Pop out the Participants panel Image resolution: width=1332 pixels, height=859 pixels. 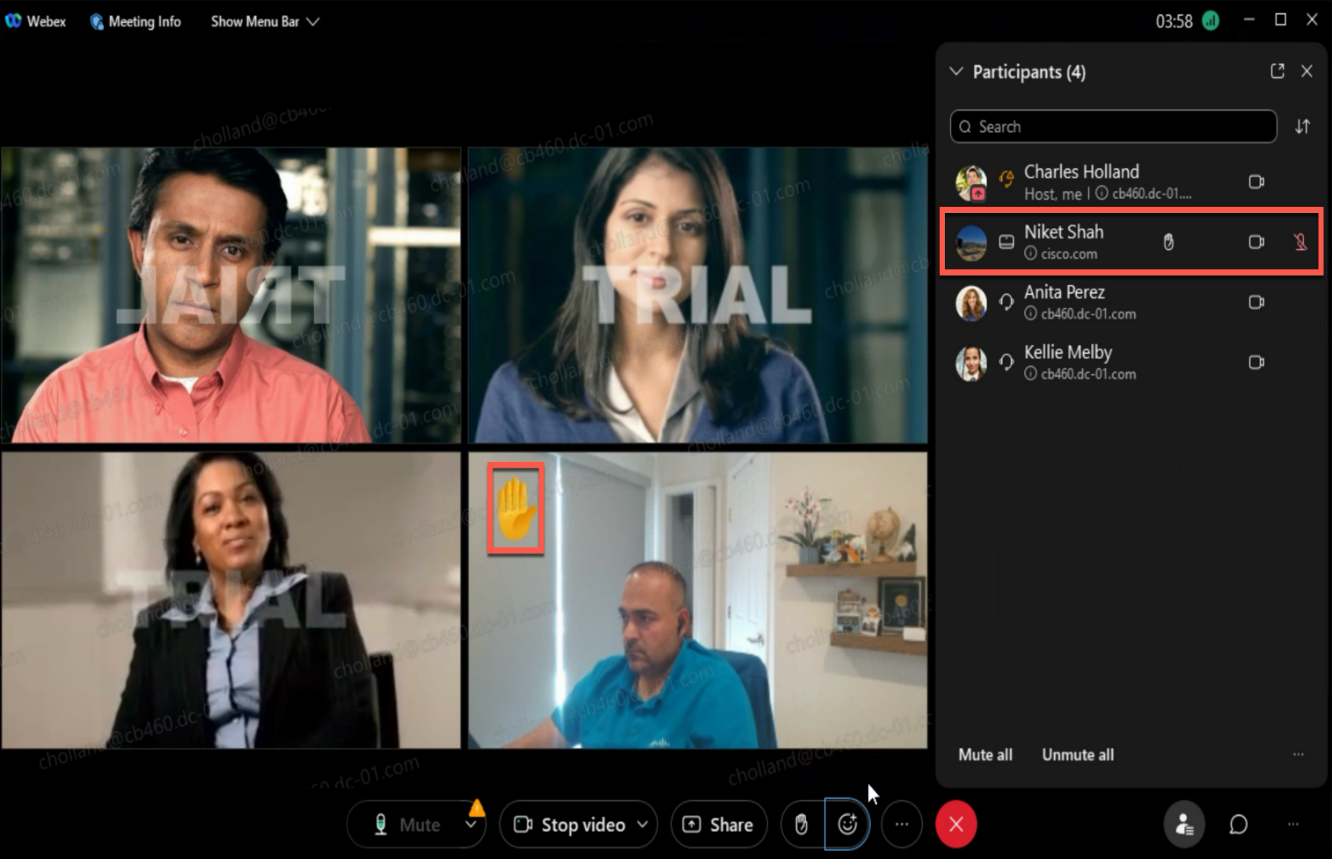point(1277,71)
